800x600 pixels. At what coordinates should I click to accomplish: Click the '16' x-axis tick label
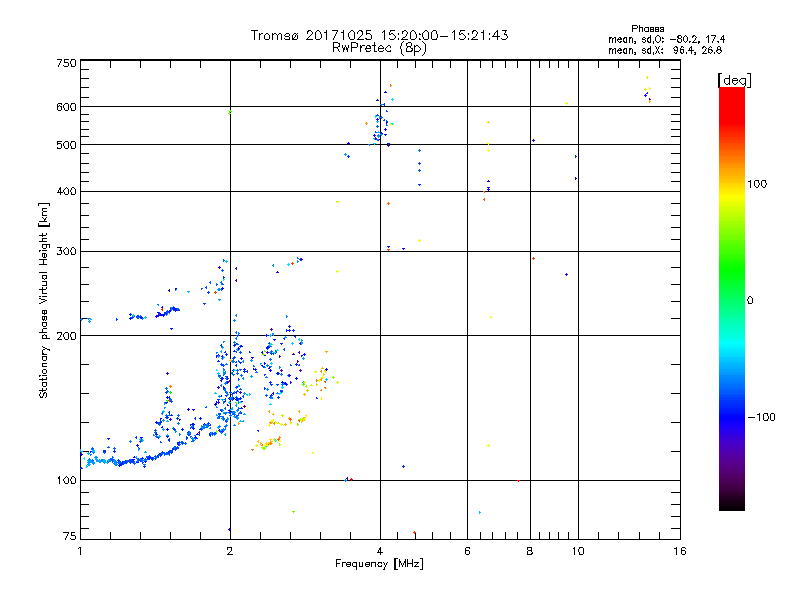(680, 551)
